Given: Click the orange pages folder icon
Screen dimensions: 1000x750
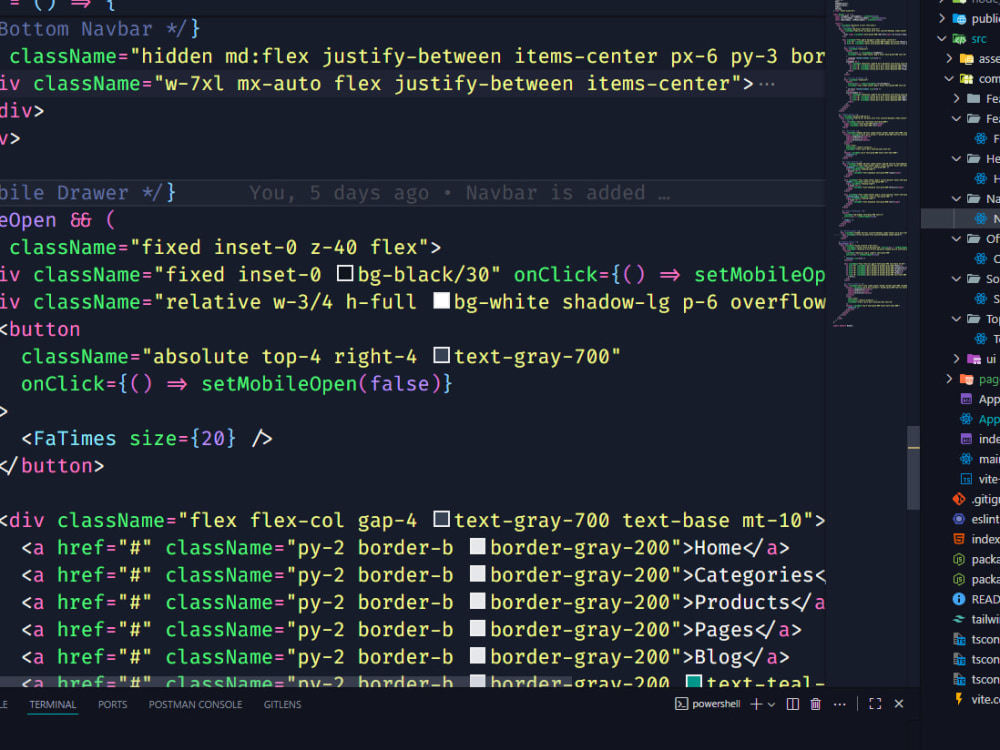Looking at the screenshot, I should 967,379.
